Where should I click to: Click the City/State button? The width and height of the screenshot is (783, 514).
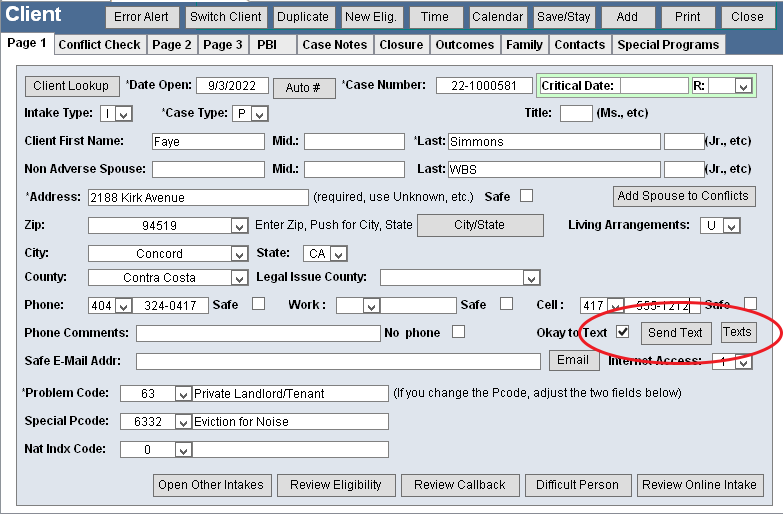click(480, 225)
